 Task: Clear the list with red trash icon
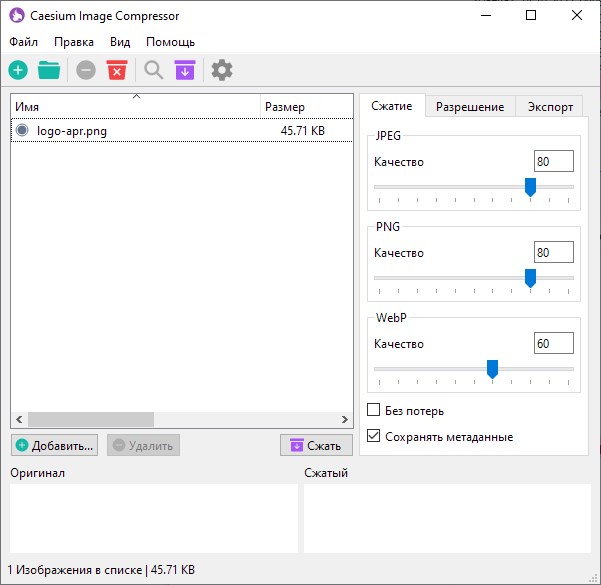117,70
